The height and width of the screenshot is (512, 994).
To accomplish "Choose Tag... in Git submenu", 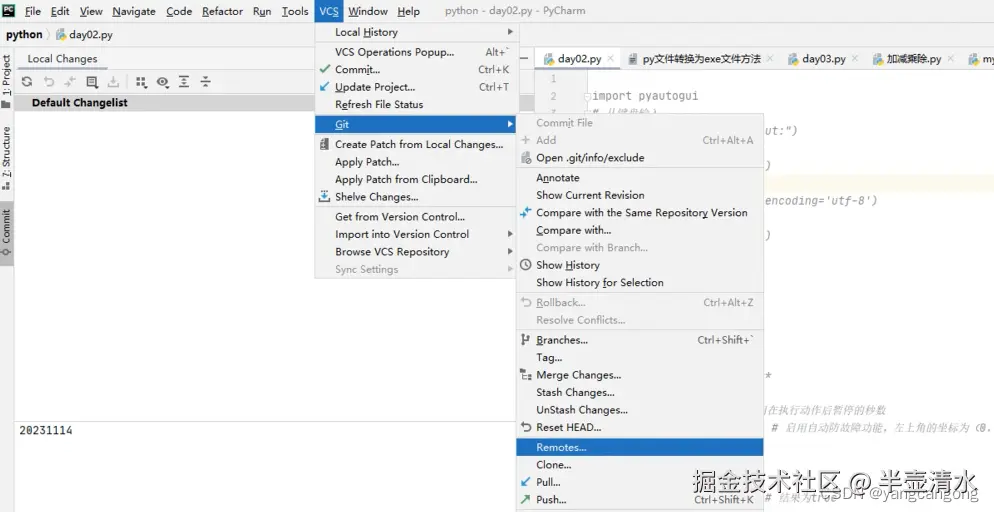I will [640, 357].
